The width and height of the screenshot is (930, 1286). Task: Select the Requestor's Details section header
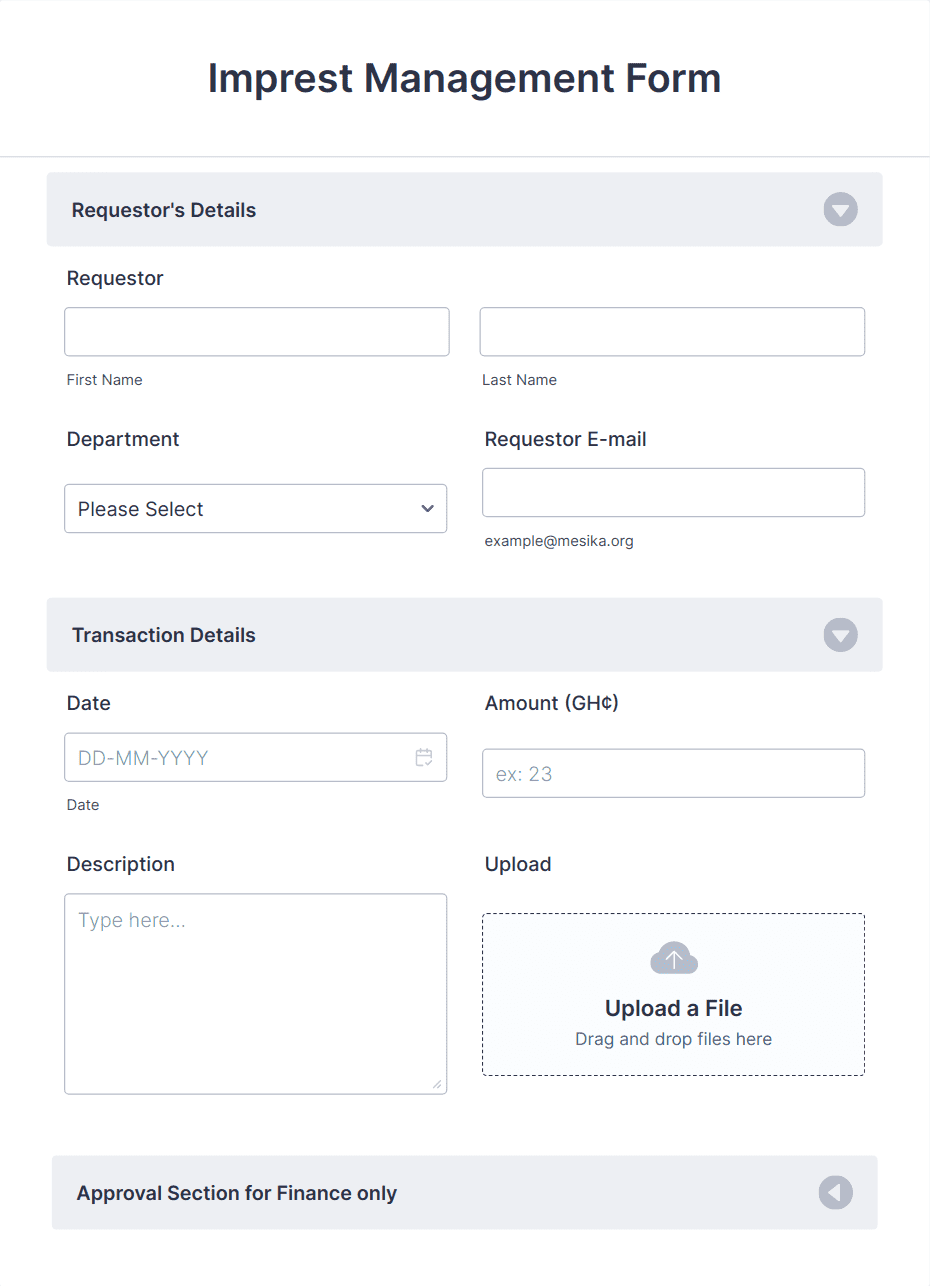tap(163, 209)
